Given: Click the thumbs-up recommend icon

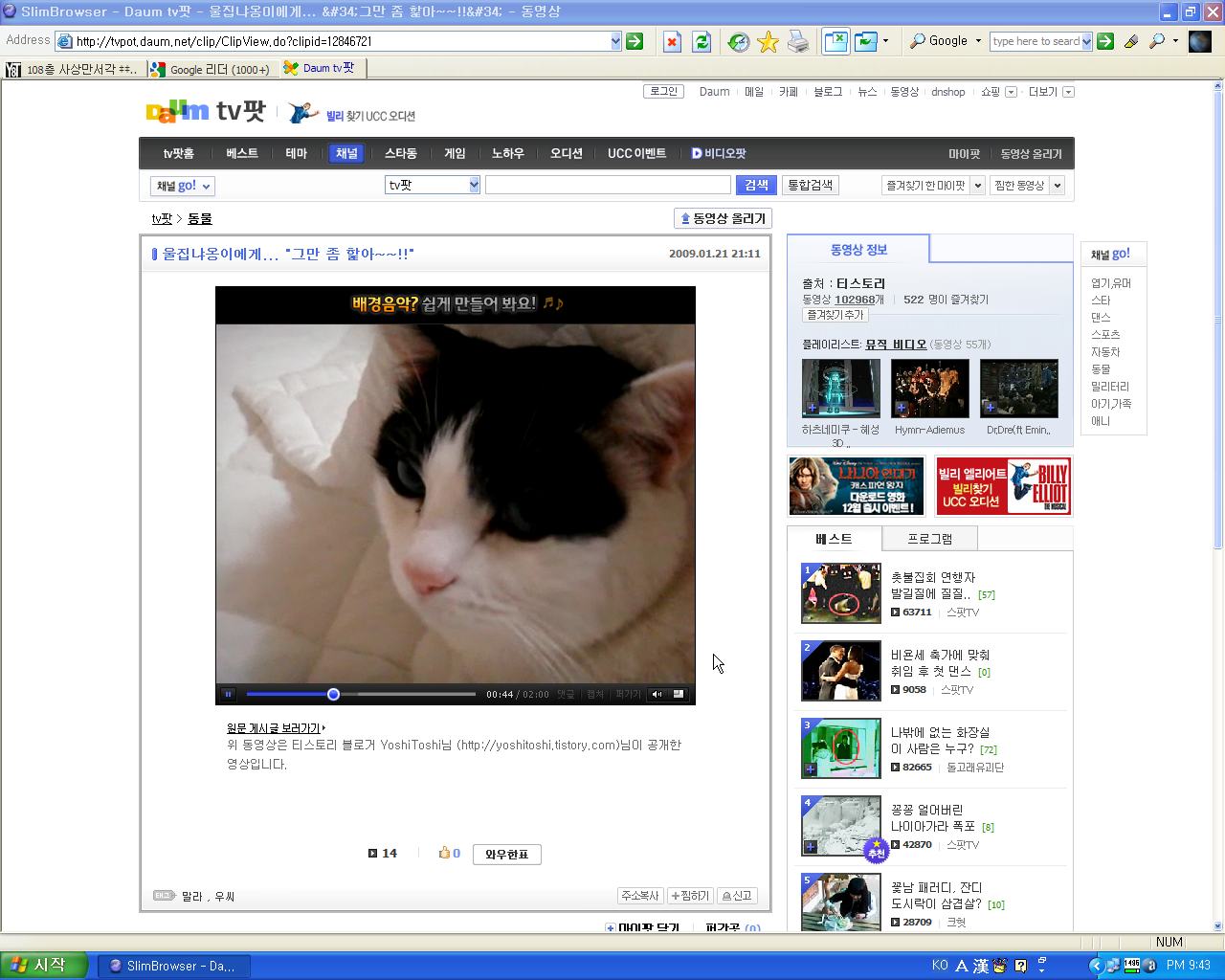Looking at the screenshot, I should (444, 853).
